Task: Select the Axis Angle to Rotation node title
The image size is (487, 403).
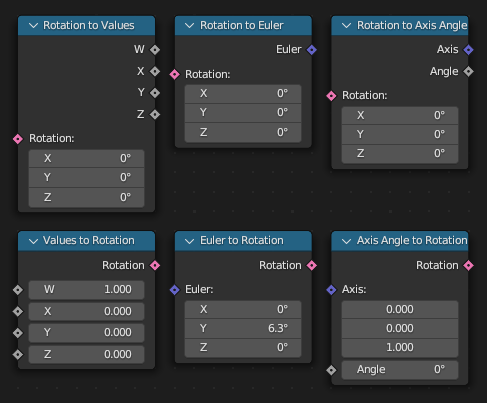Action: pos(412,241)
